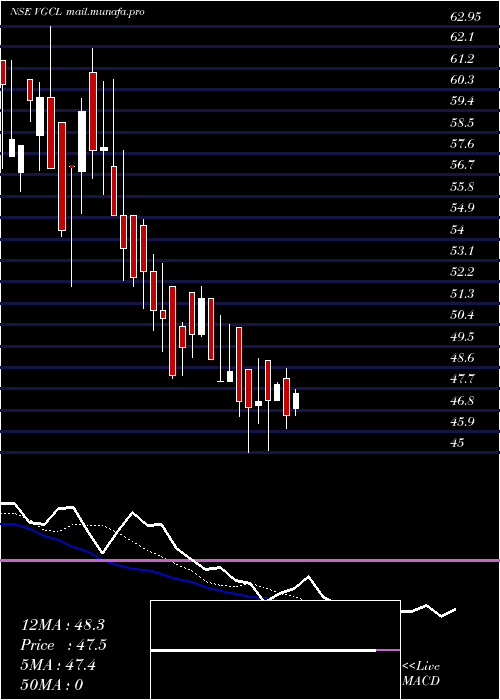This screenshot has height=700, width=500.
Task: Click the 12MA : 48.3 readout
Action: click(x=62, y=625)
